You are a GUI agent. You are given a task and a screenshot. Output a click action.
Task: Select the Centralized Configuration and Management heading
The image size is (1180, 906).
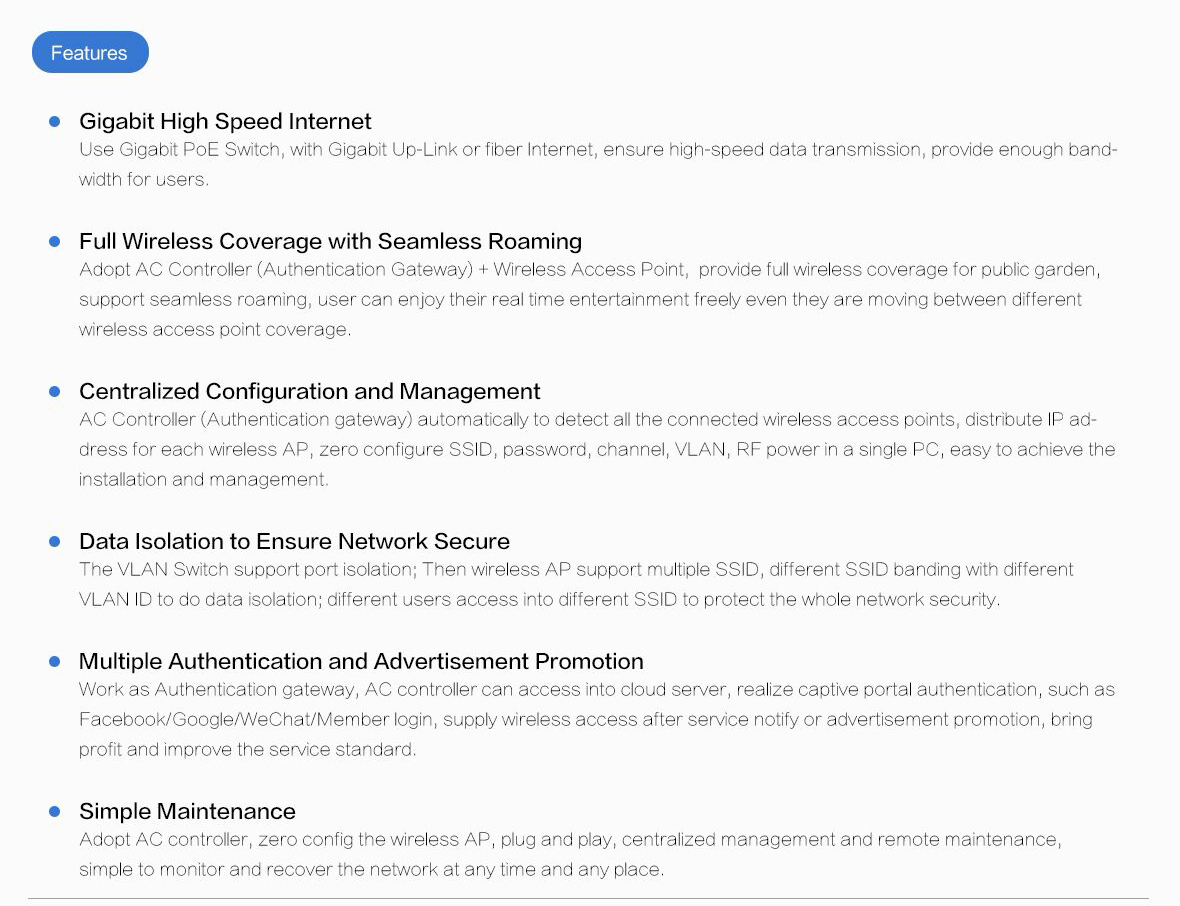pos(309,391)
